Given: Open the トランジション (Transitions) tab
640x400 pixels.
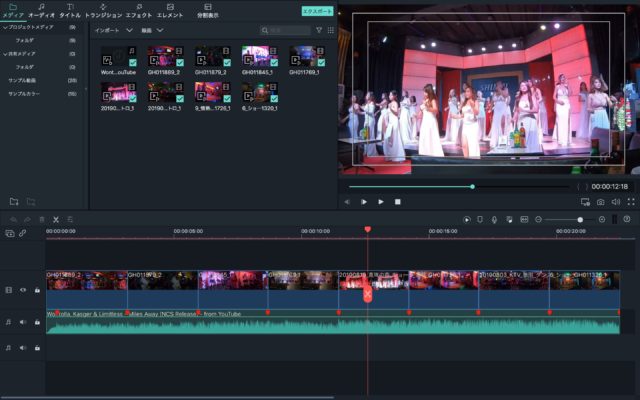Looking at the screenshot, I should pos(103,10).
